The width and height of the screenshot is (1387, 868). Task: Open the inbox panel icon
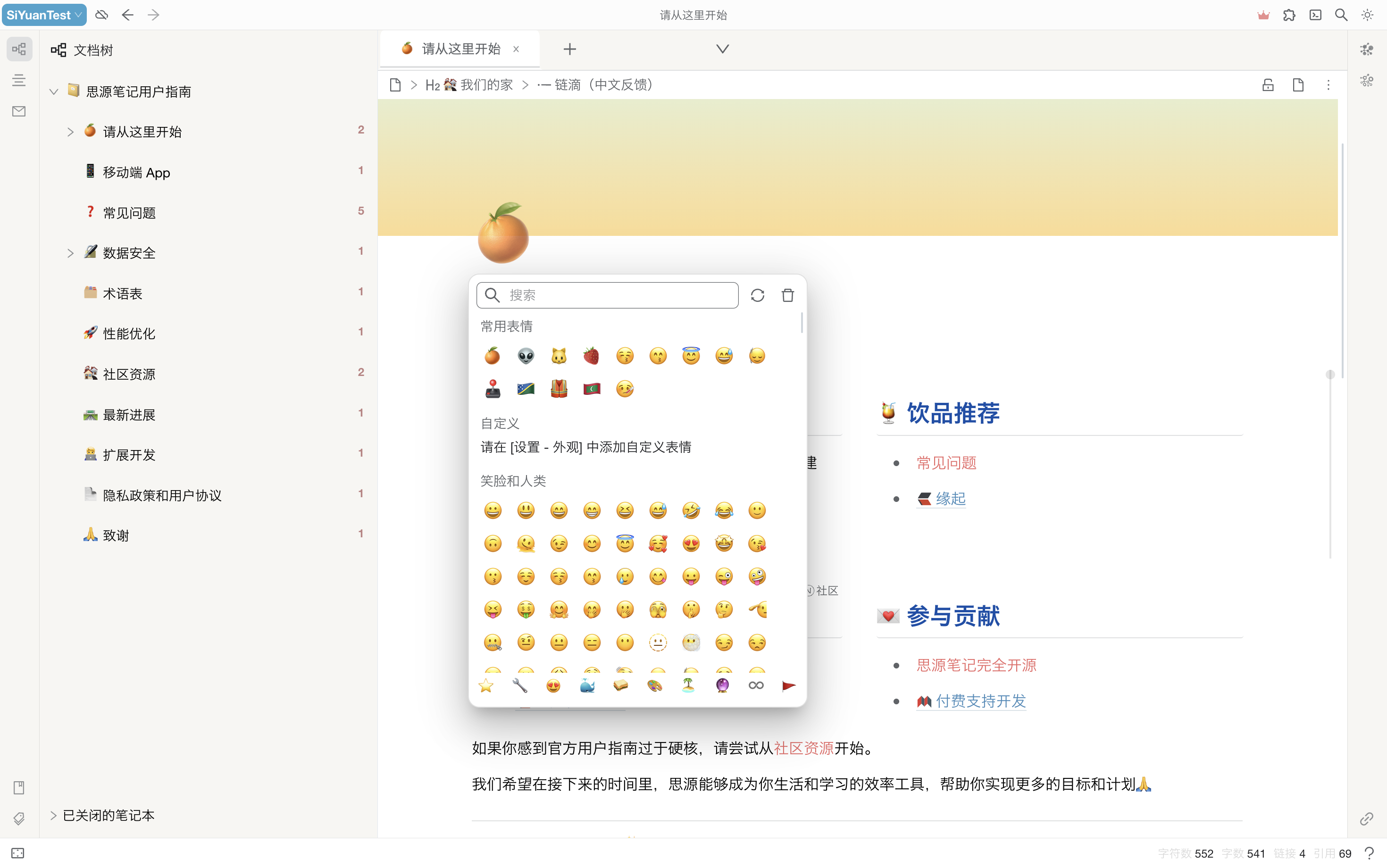(x=19, y=111)
